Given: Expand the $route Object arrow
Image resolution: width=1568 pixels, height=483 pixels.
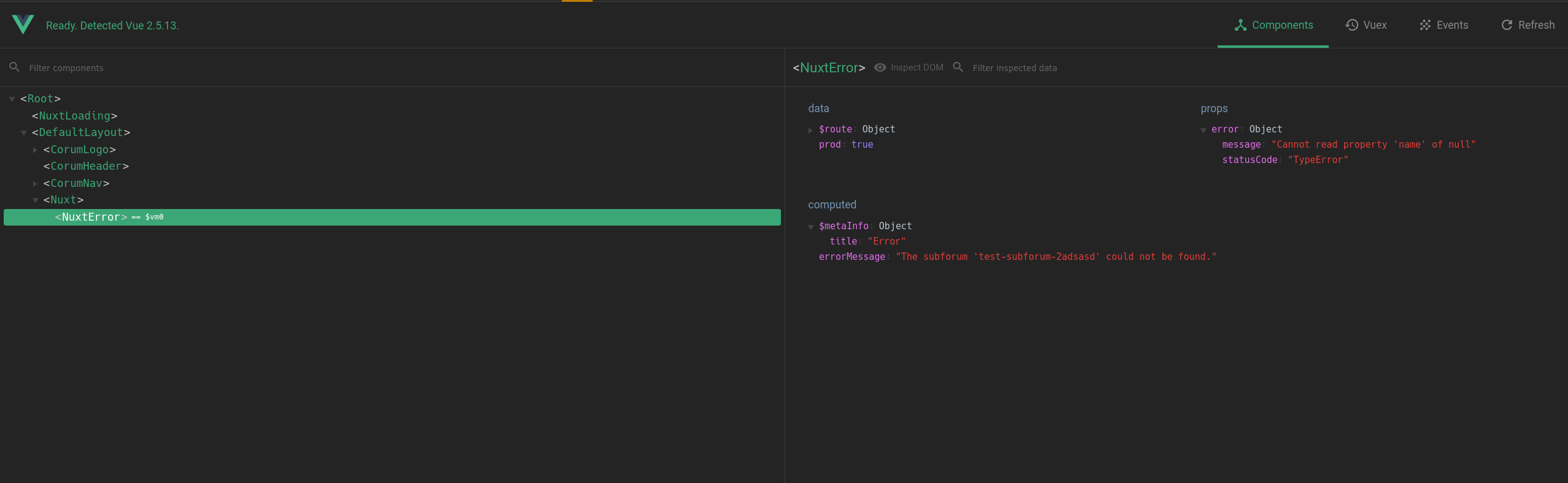Looking at the screenshot, I should 810,130.
